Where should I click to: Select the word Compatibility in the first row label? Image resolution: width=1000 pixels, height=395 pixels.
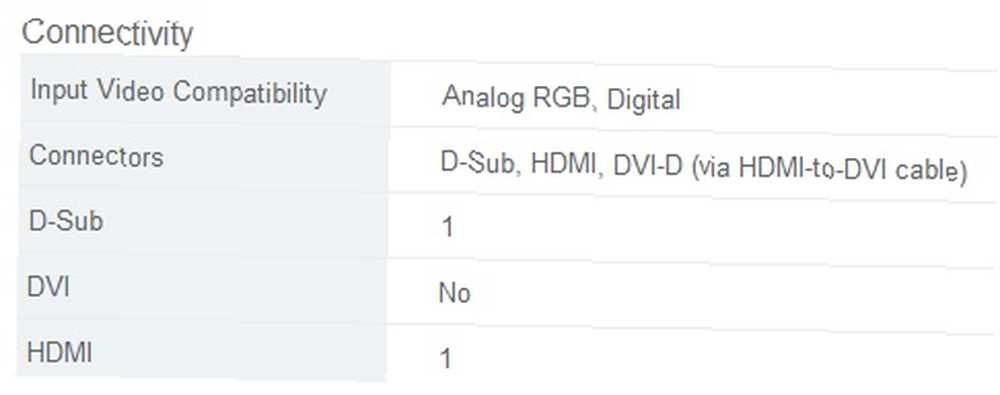point(250,93)
